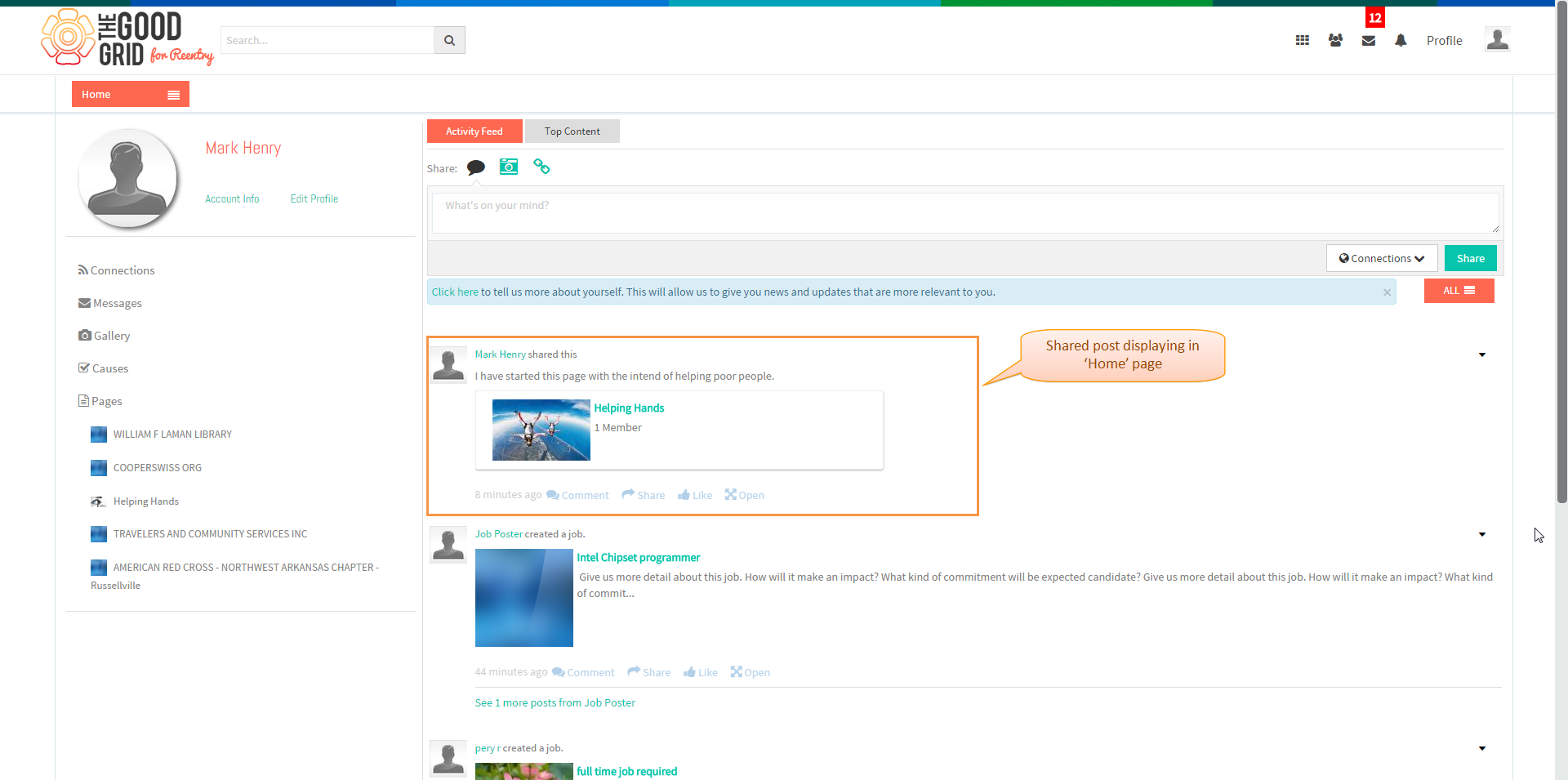Screen dimensions: 1568x780
Task: Click the red 12 notification badge
Action: click(x=1375, y=17)
